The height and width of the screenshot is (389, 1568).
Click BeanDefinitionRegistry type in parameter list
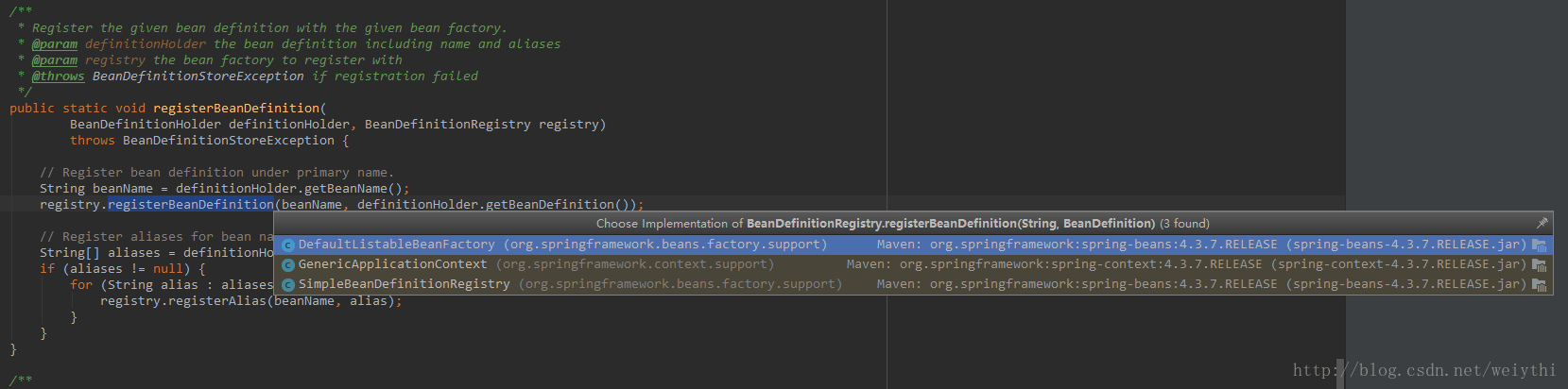click(x=448, y=125)
